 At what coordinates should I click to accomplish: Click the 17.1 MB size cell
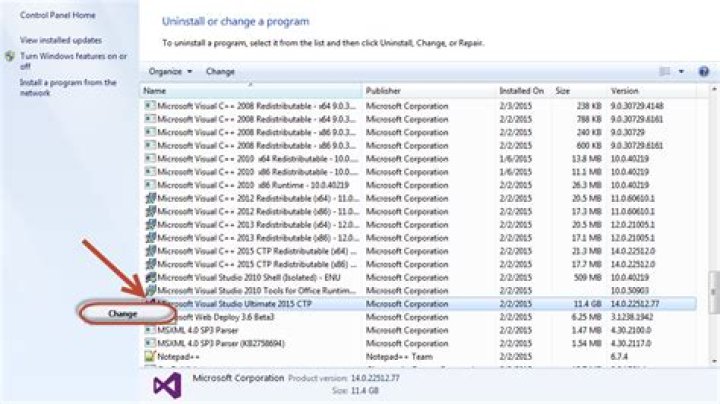586,238
